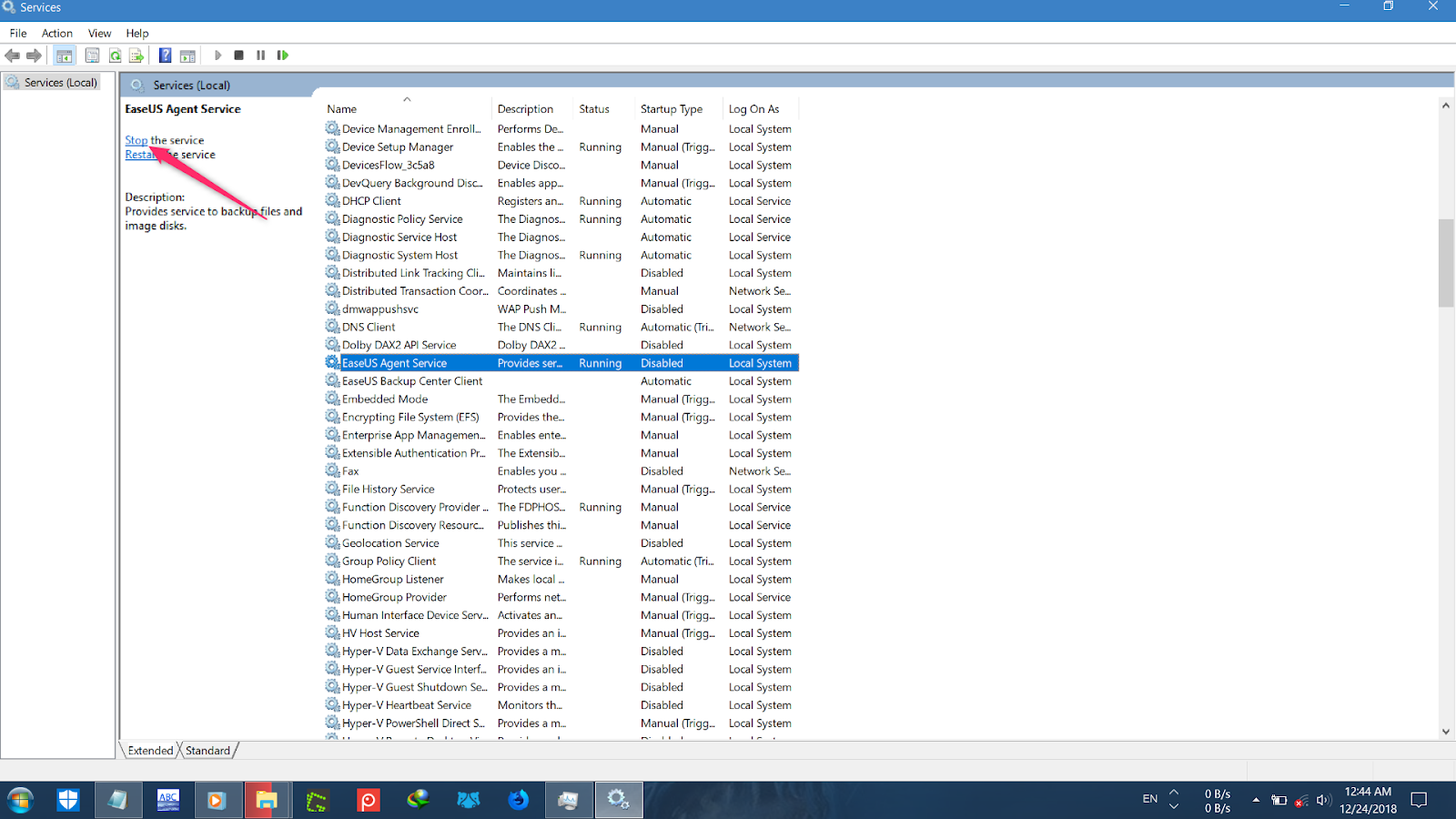
Task: Click the scroll down arrow of services list
Action: [x=1446, y=732]
